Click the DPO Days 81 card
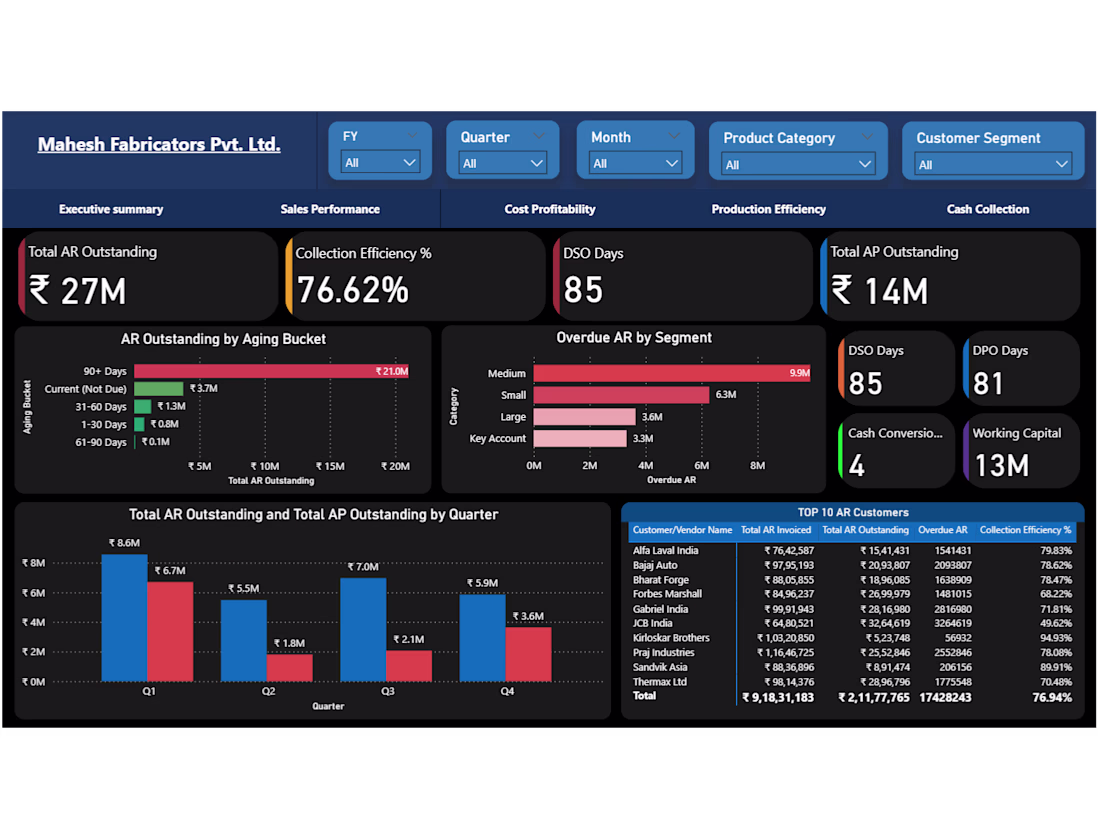Screen dimensions: 1100x825 (x=1021, y=369)
